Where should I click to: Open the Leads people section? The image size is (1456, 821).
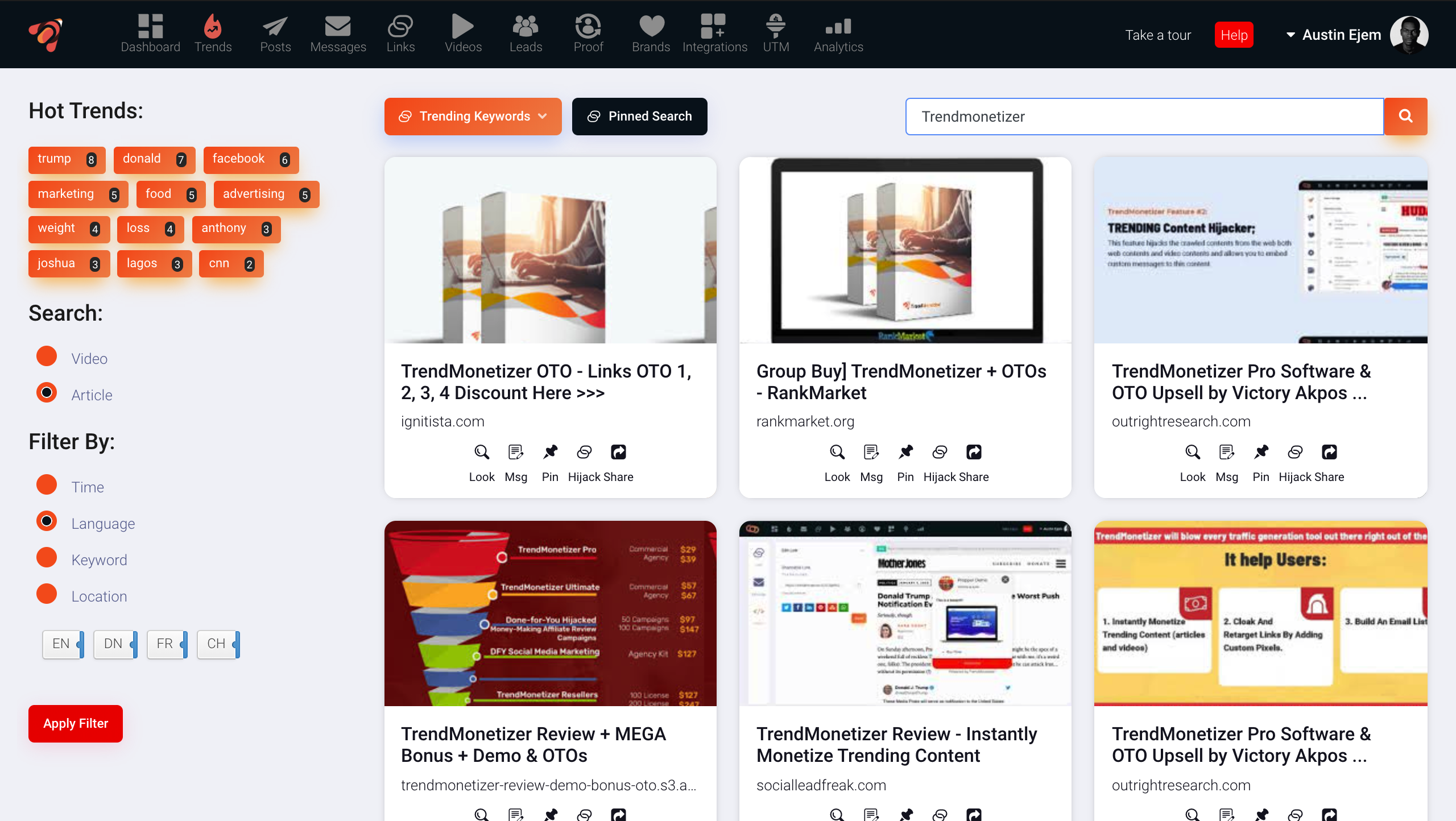pyautogui.click(x=526, y=34)
